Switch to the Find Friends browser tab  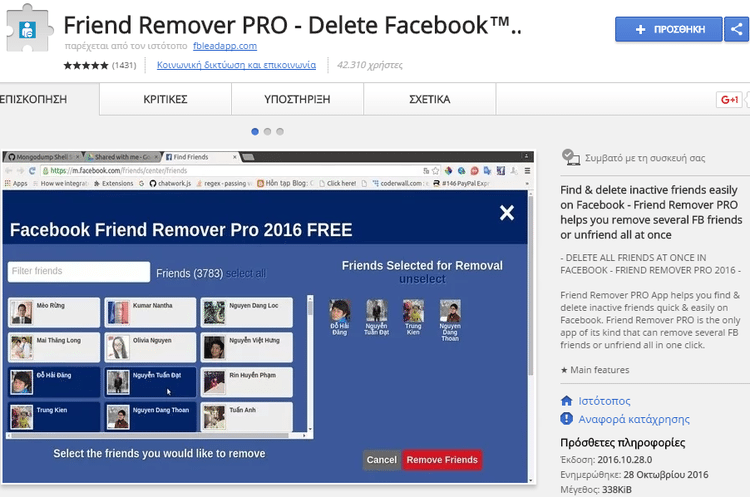(x=201, y=157)
